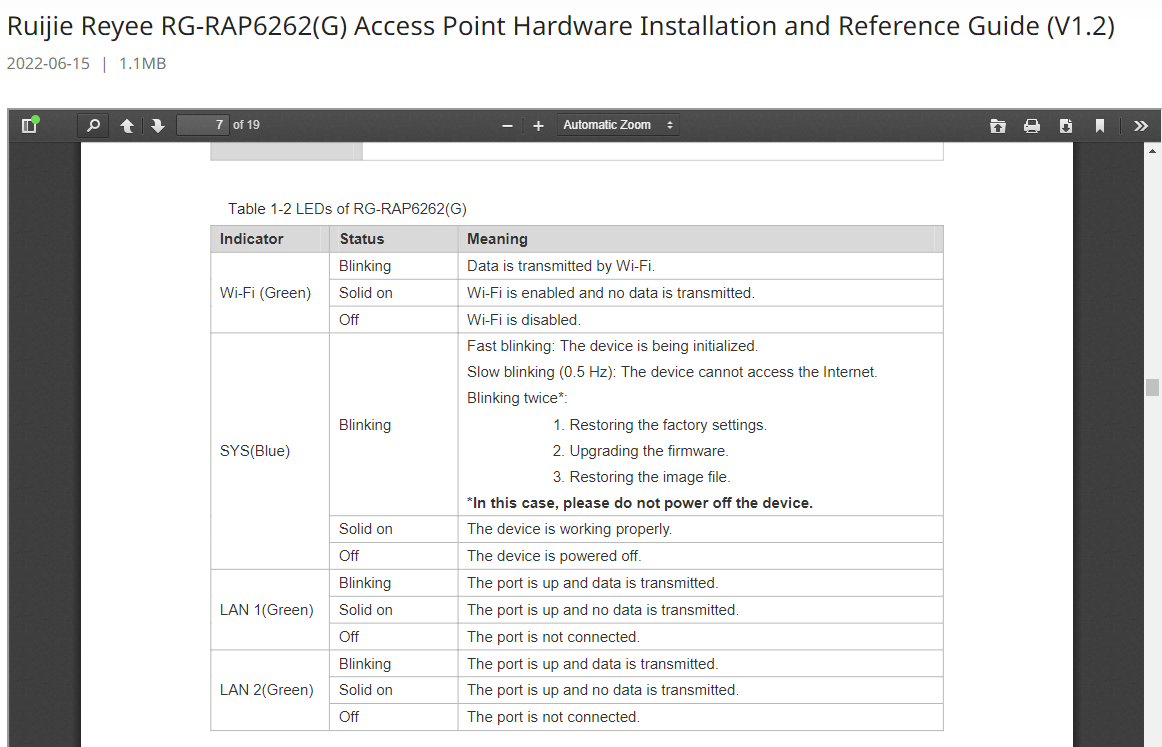
Task: Click the open file icon
Action: [x=998, y=126]
